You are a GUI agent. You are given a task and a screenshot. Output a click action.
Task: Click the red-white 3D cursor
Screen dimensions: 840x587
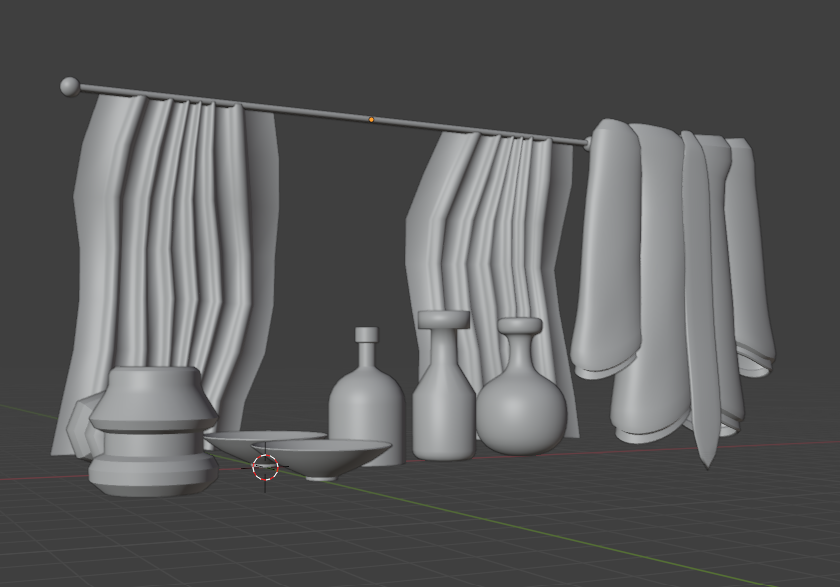tap(265, 468)
